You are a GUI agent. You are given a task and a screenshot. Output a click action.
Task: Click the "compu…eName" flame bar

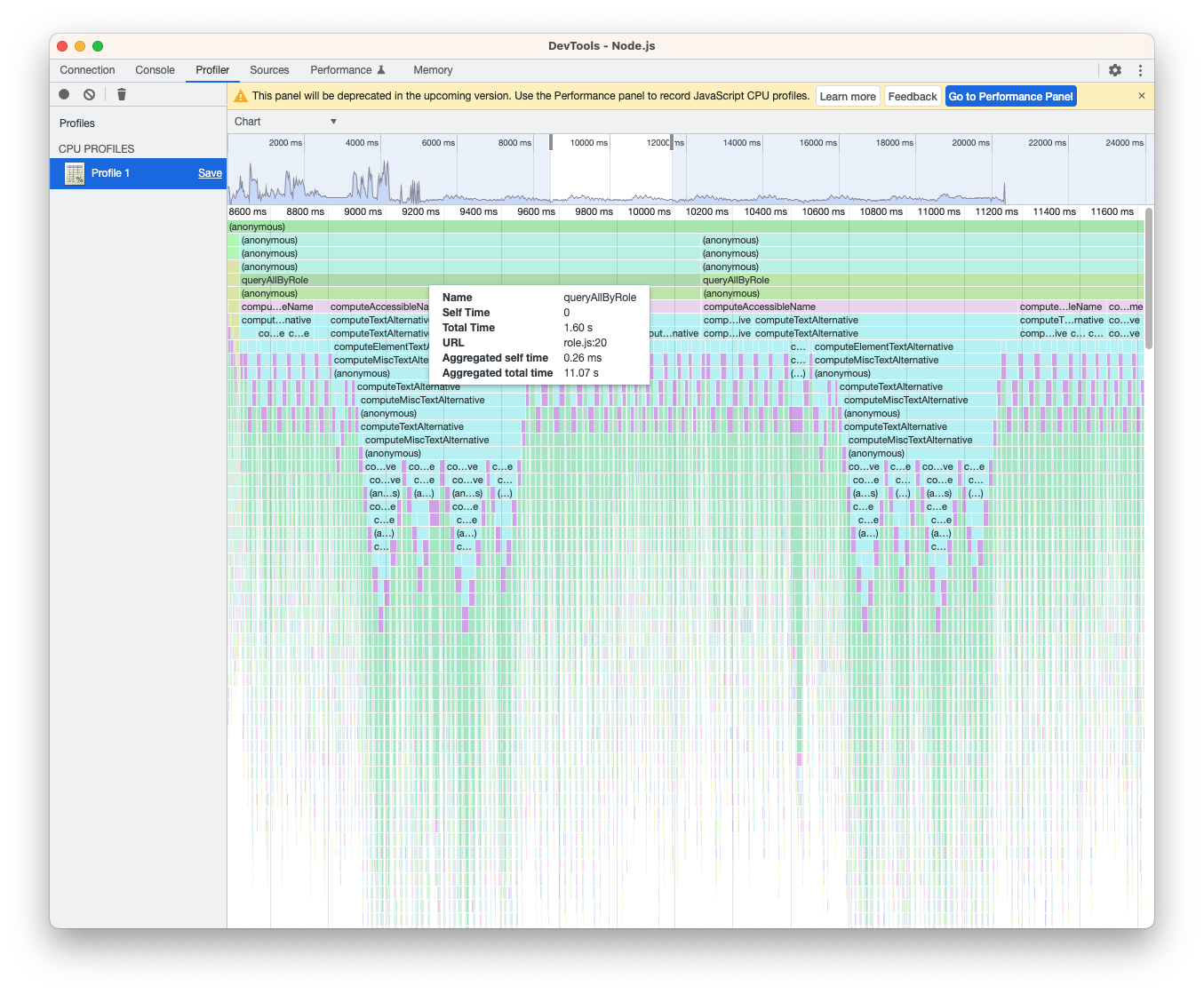pyautogui.click(x=283, y=307)
